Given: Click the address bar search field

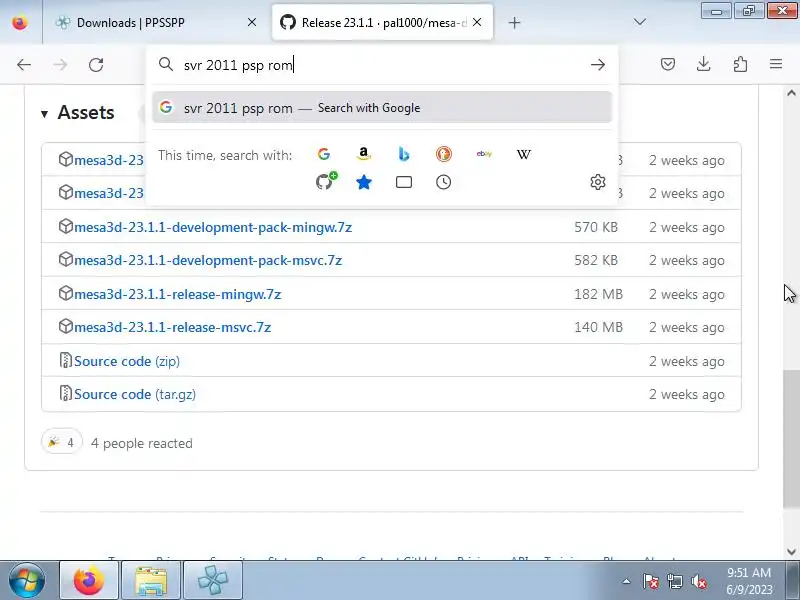Looking at the screenshot, I should point(382,65).
